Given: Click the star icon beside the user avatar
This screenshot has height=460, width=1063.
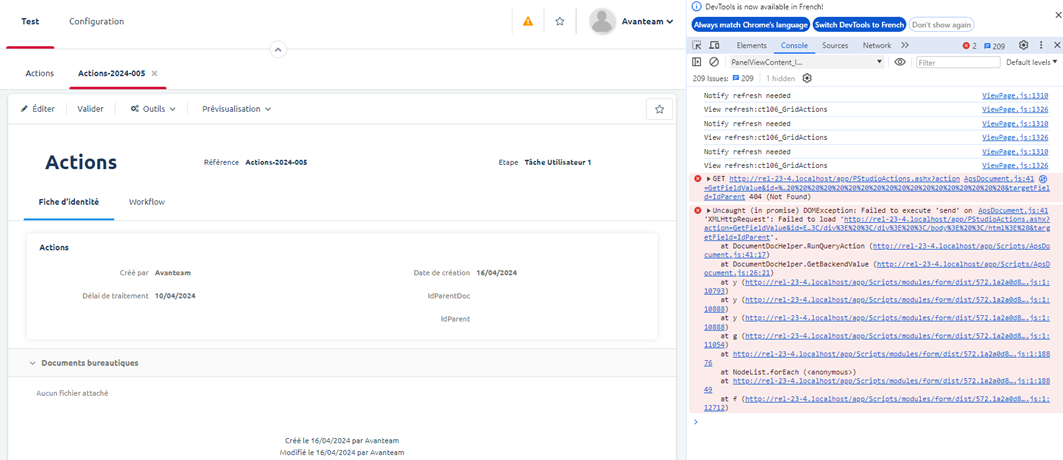Looking at the screenshot, I should pyautogui.click(x=560, y=21).
